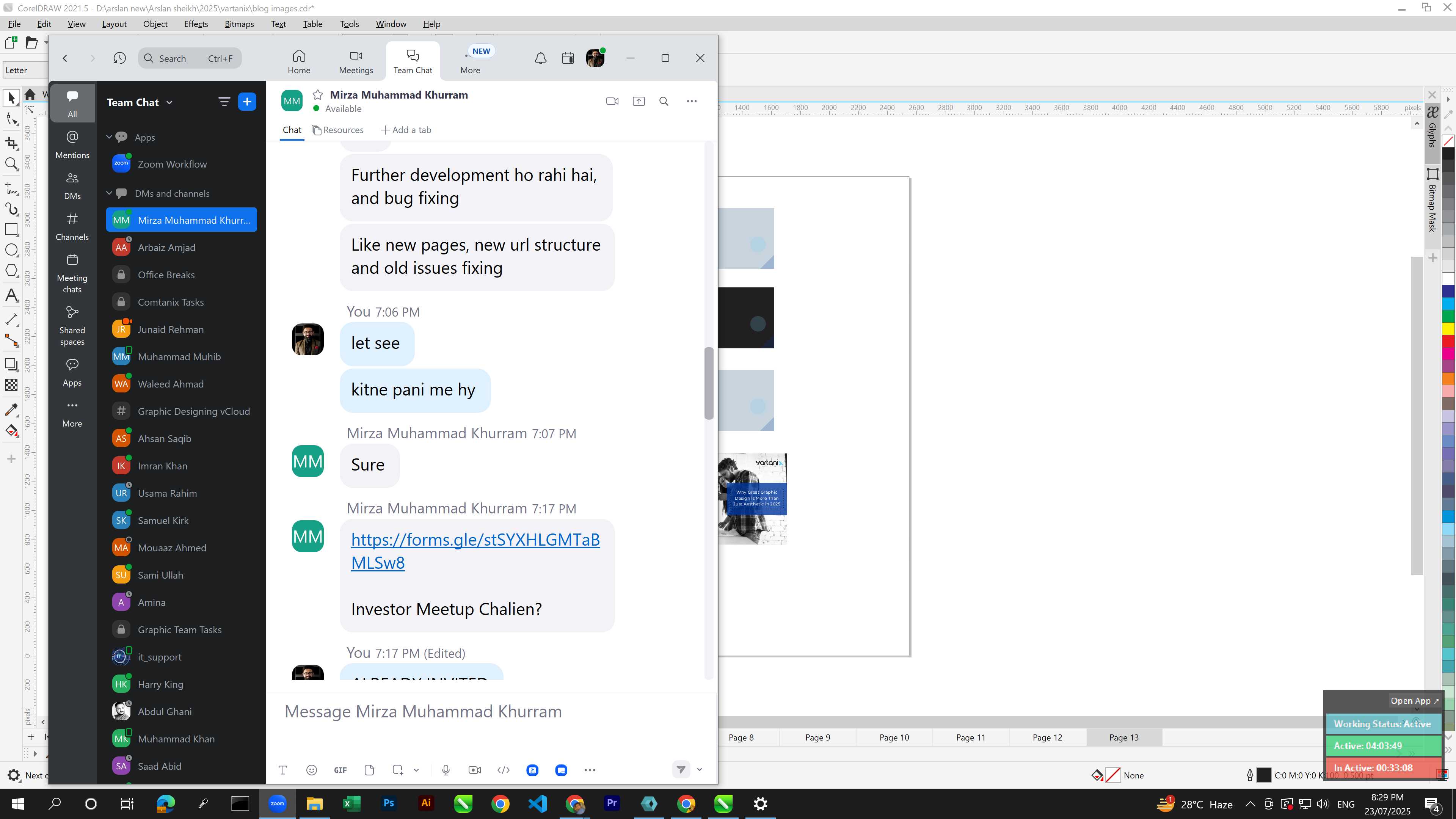Select the Crop tool in CorelDRAW toolbox

click(11, 143)
